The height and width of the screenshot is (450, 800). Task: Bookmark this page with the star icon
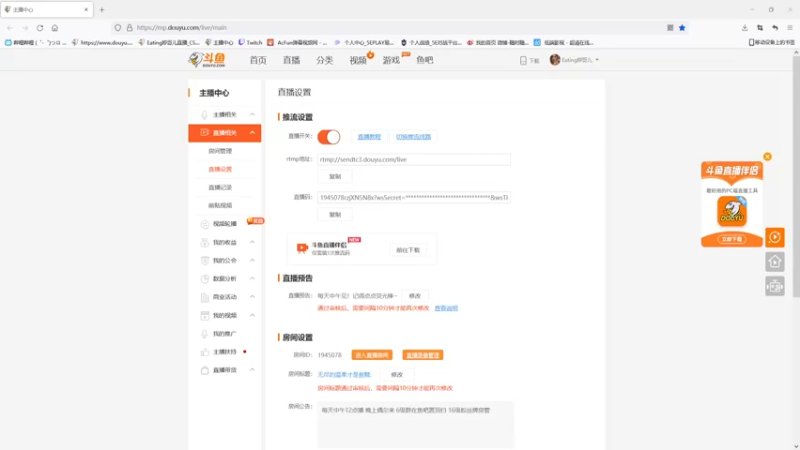coord(682,28)
